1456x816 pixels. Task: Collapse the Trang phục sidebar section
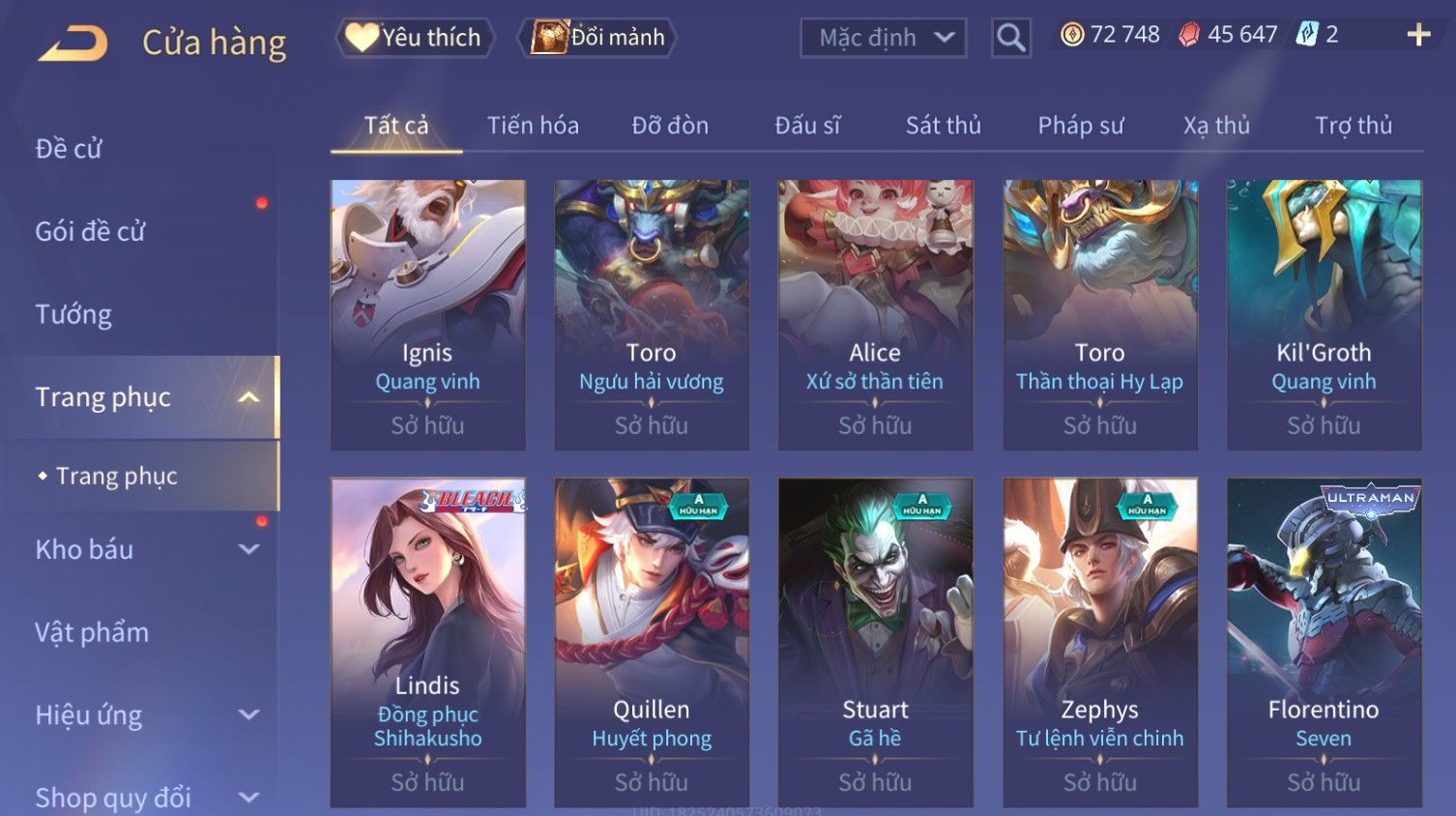point(248,397)
